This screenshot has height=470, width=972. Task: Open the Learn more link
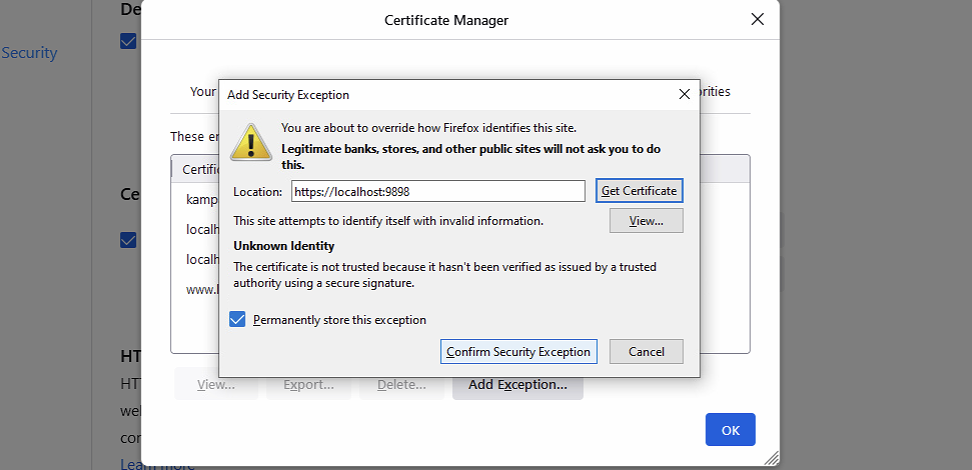[157, 464]
